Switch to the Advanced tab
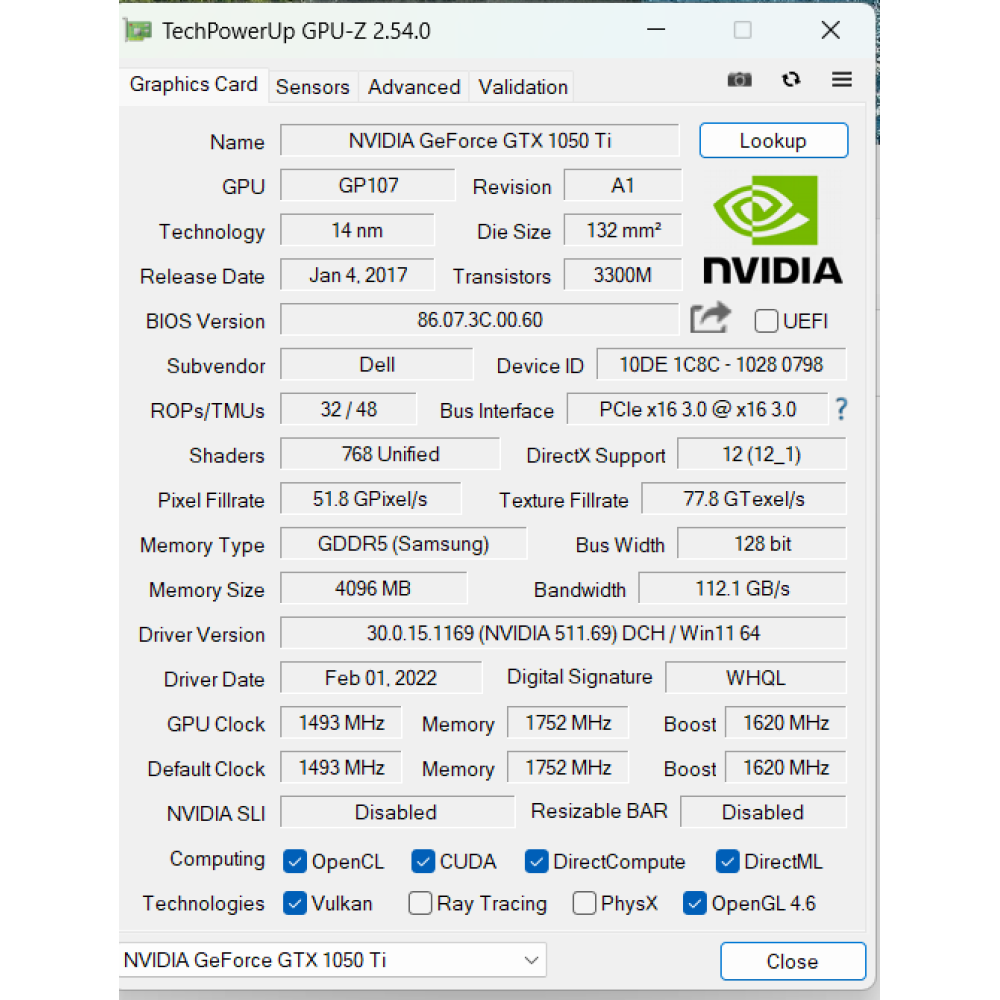This screenshot has height=1000, width=1000. pos(414,87)
